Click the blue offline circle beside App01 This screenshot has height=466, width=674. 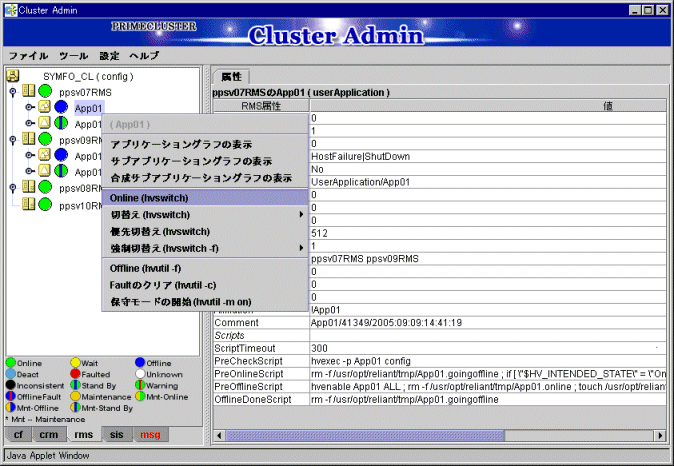tap(61, 108)
